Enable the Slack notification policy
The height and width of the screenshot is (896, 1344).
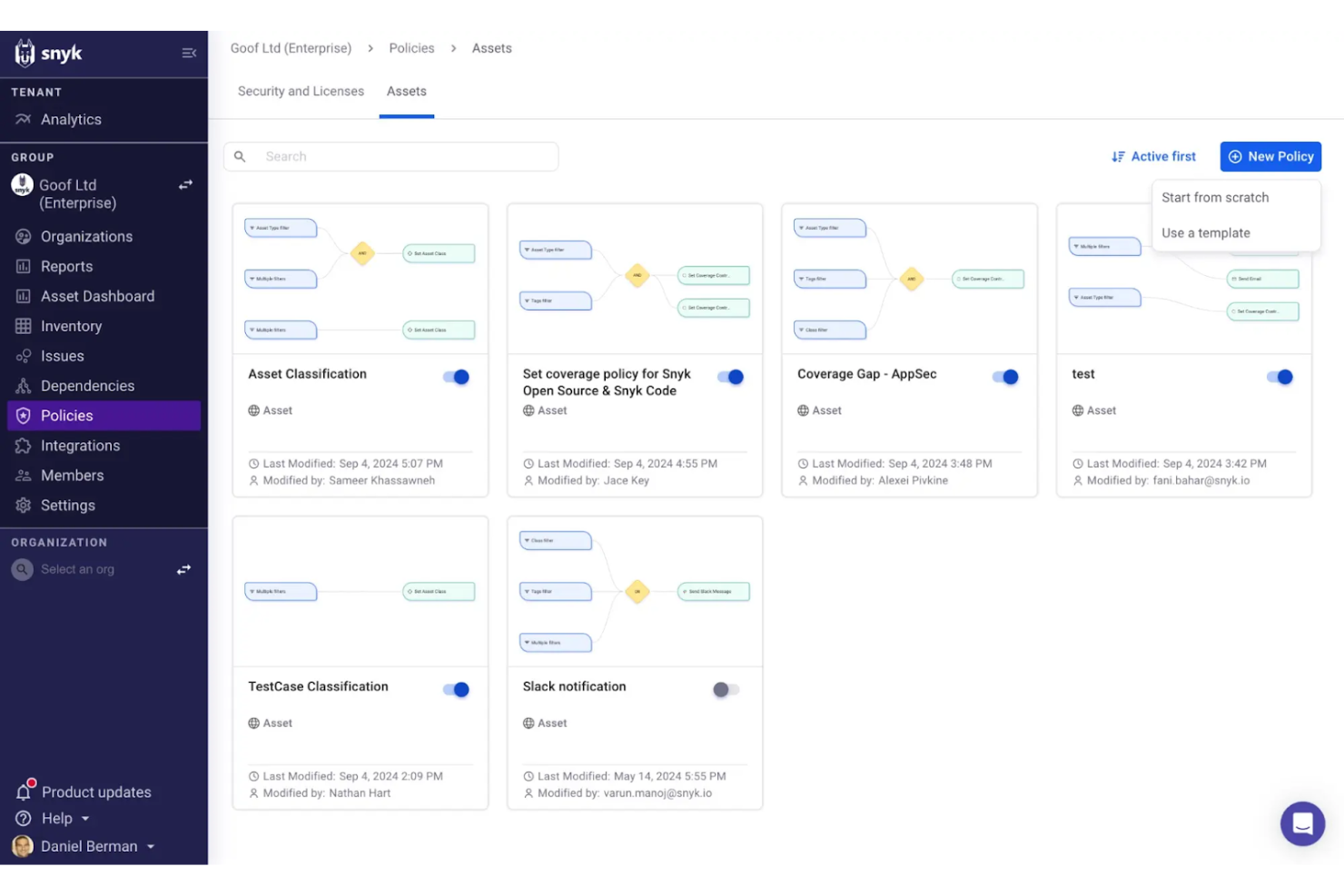click(x=726, y=689)
